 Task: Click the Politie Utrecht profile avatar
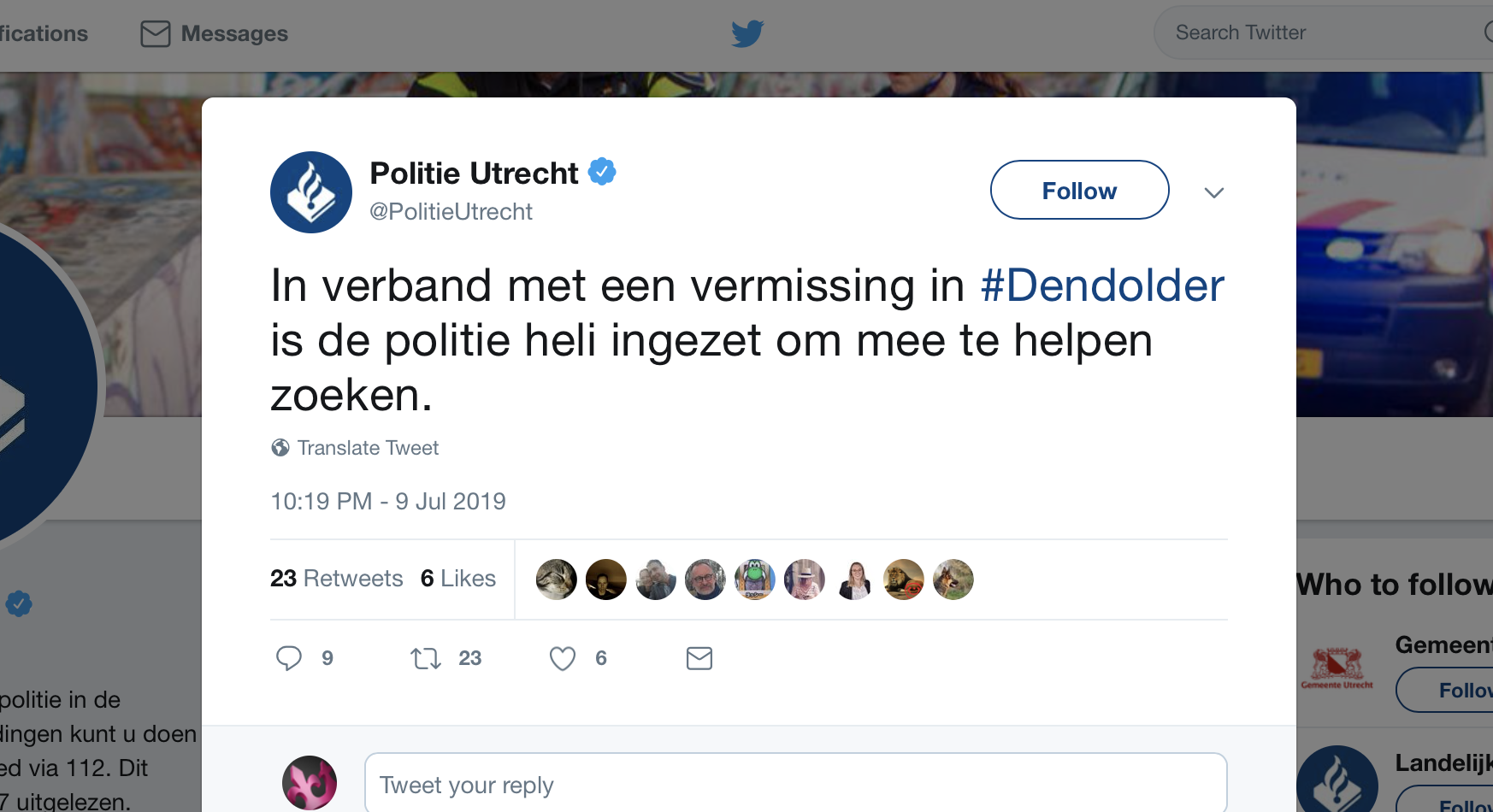[x=311, y=192]
